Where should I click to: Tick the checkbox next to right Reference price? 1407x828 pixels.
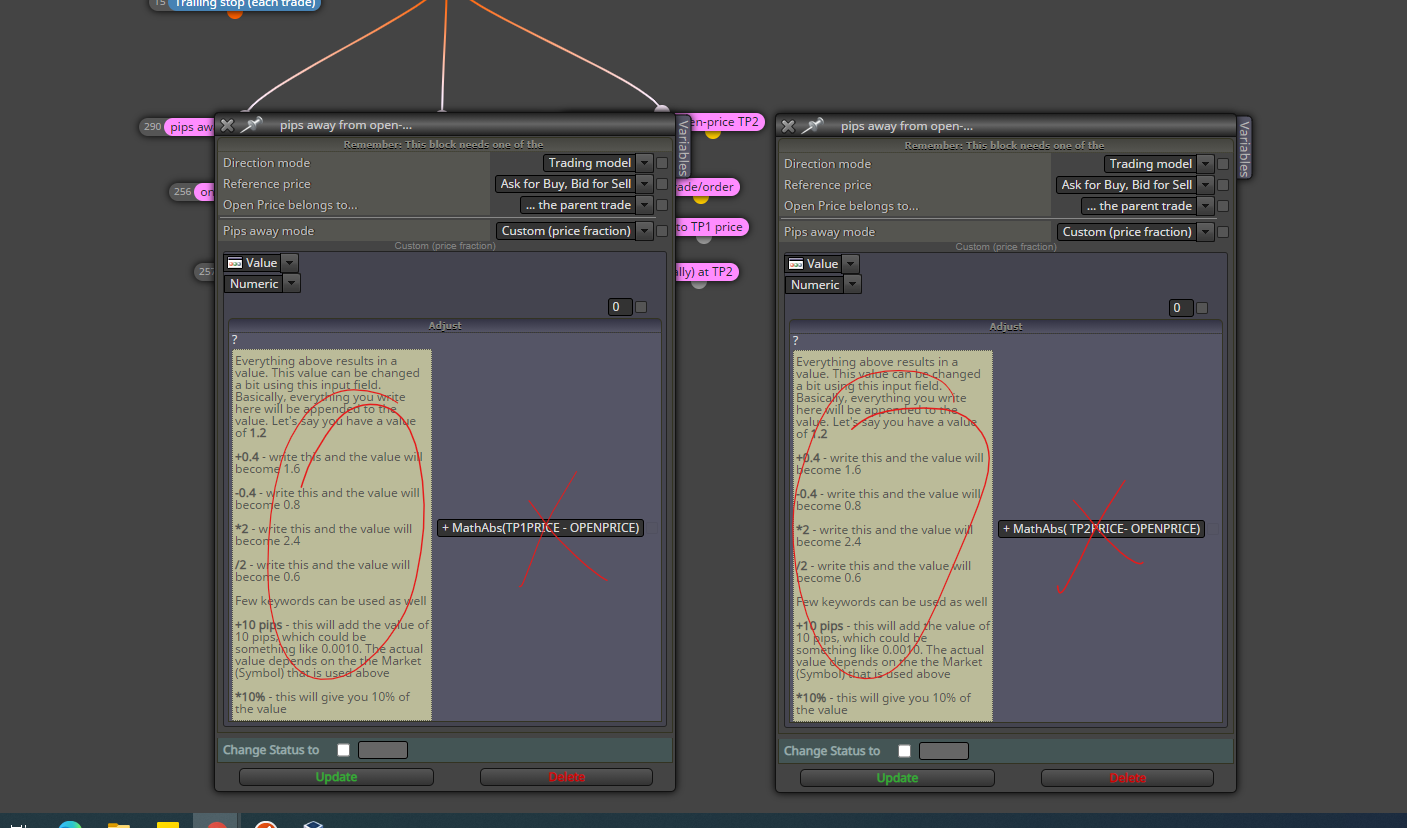click(x=1223, y=185)
